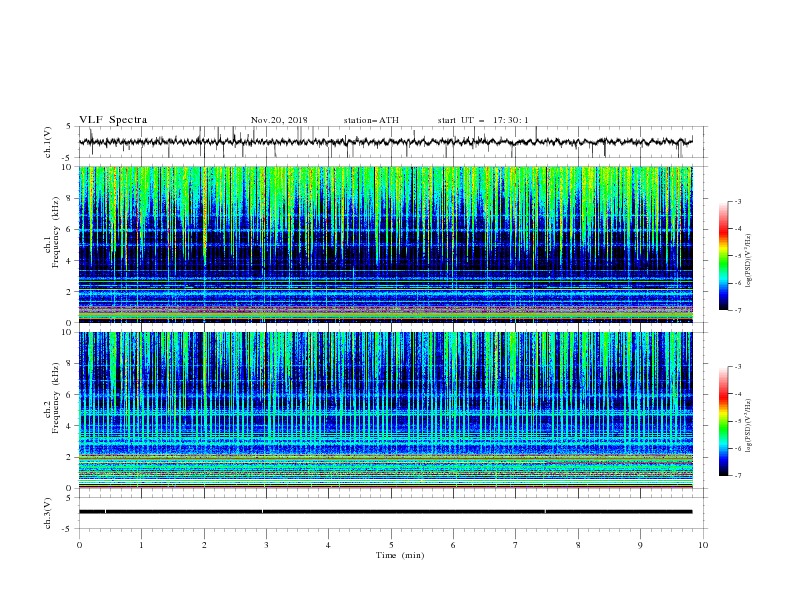Click time axis tick label "0"
Viewport: 792px width, 612px height.
point(79,545)
